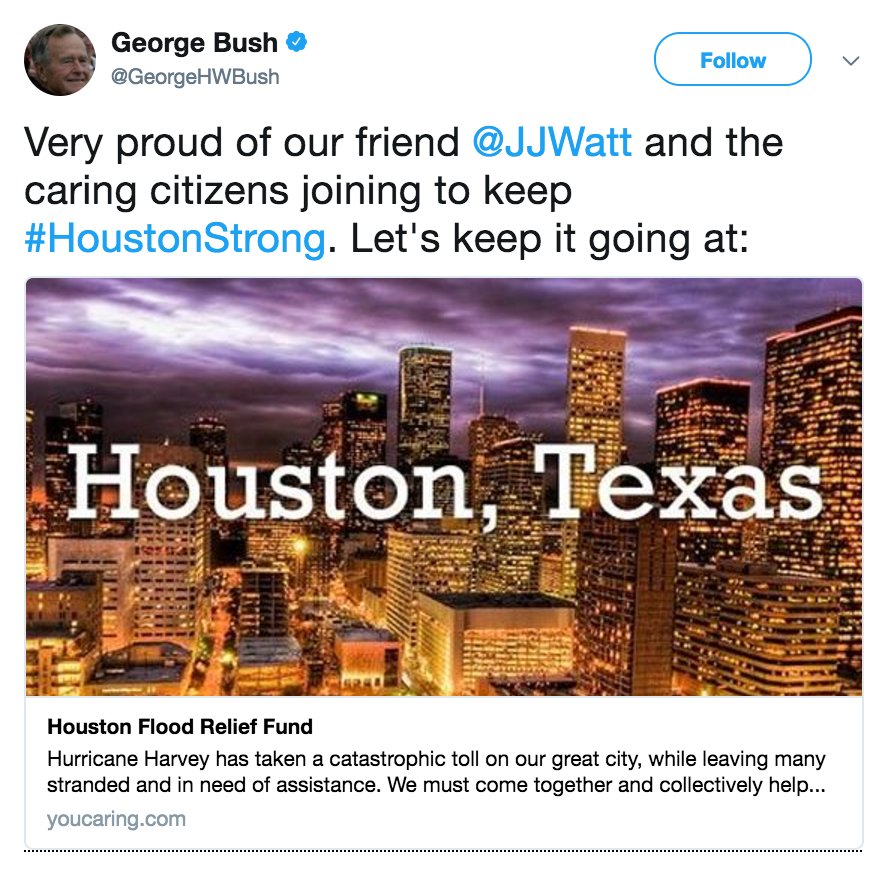
Task: Open the Houston skyline card image
Action: [x=444, y=487]
